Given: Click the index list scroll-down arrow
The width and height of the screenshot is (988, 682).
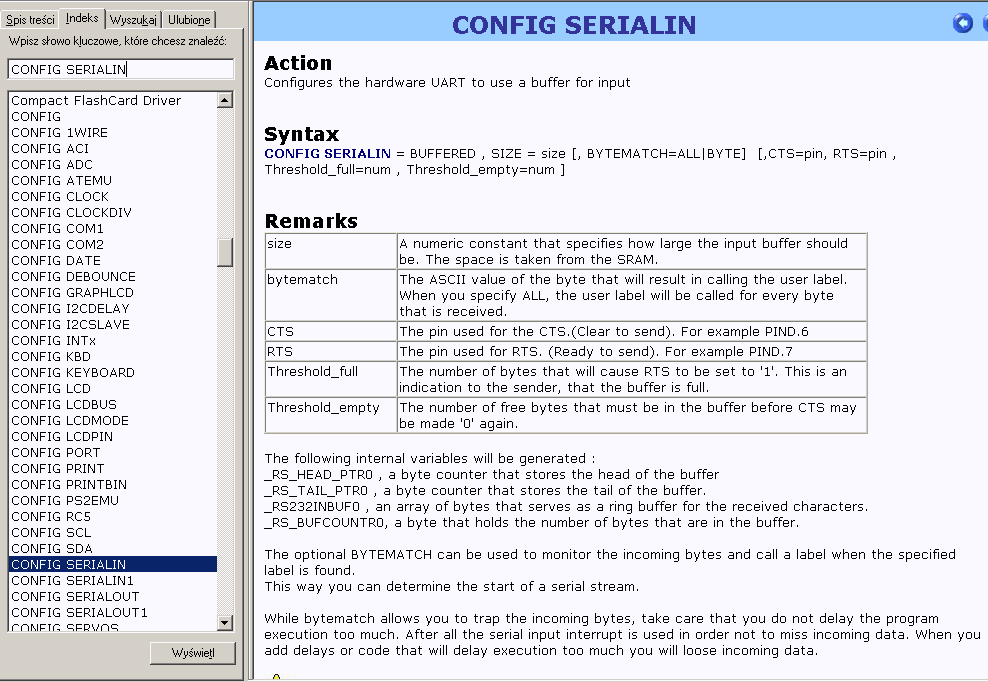Looking at the screenshot, I should pos(225,624).
